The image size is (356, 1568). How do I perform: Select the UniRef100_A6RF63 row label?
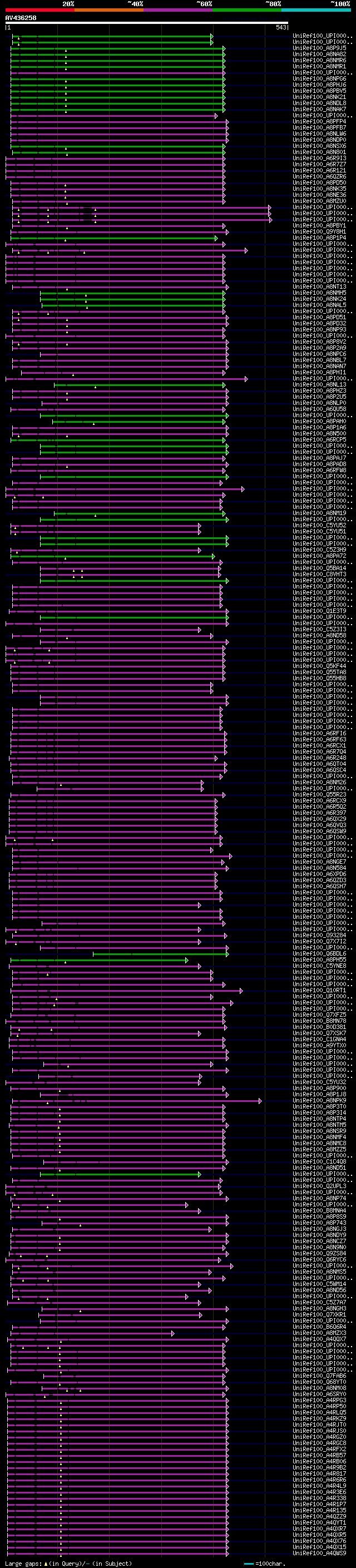click(319, 740)
